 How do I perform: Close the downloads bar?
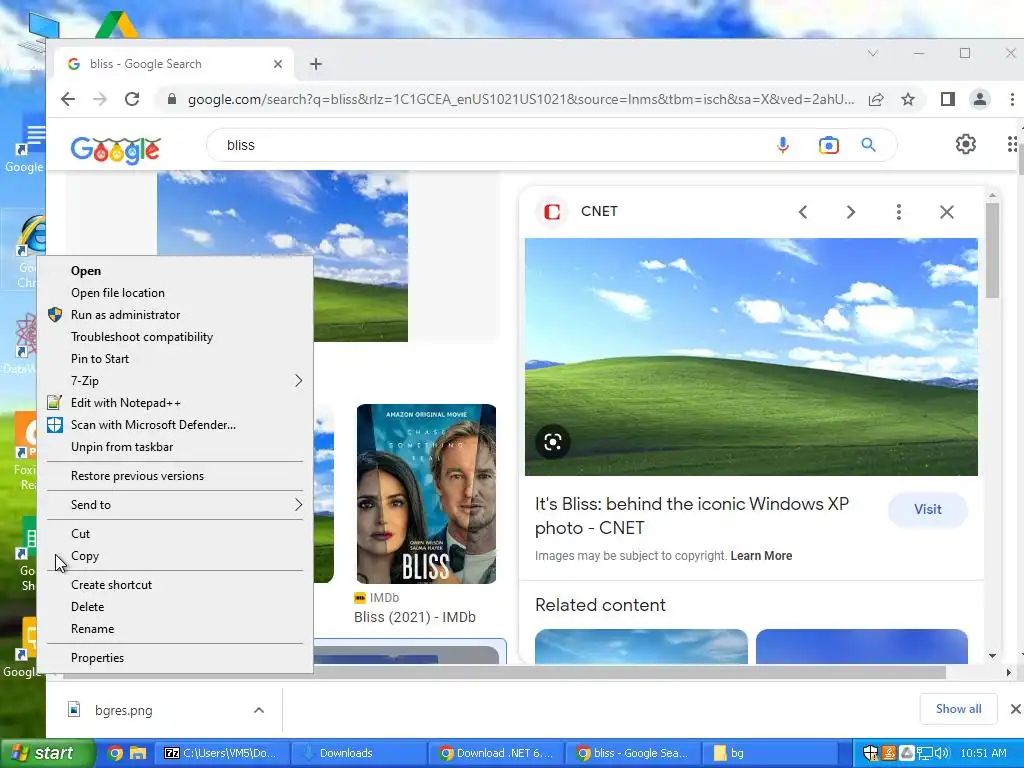tap(1015, 709)
